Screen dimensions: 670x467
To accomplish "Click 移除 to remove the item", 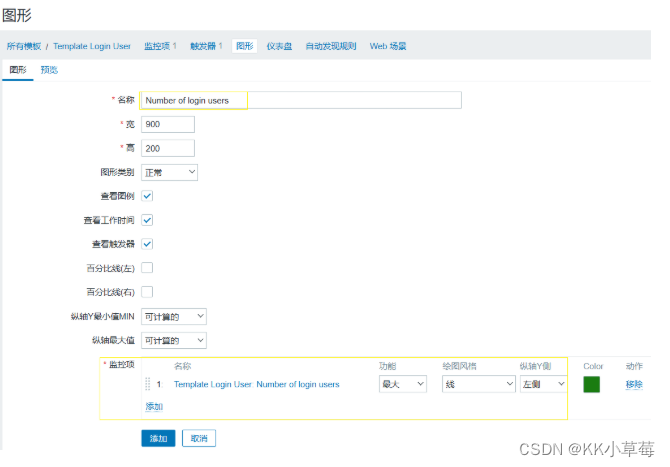I will pyautogui.click(x=634, y=384).
